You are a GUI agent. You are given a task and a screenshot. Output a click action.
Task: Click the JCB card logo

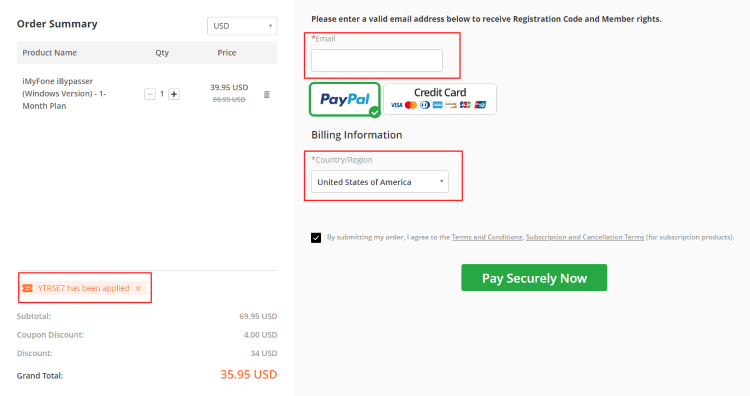coord(465,105)
